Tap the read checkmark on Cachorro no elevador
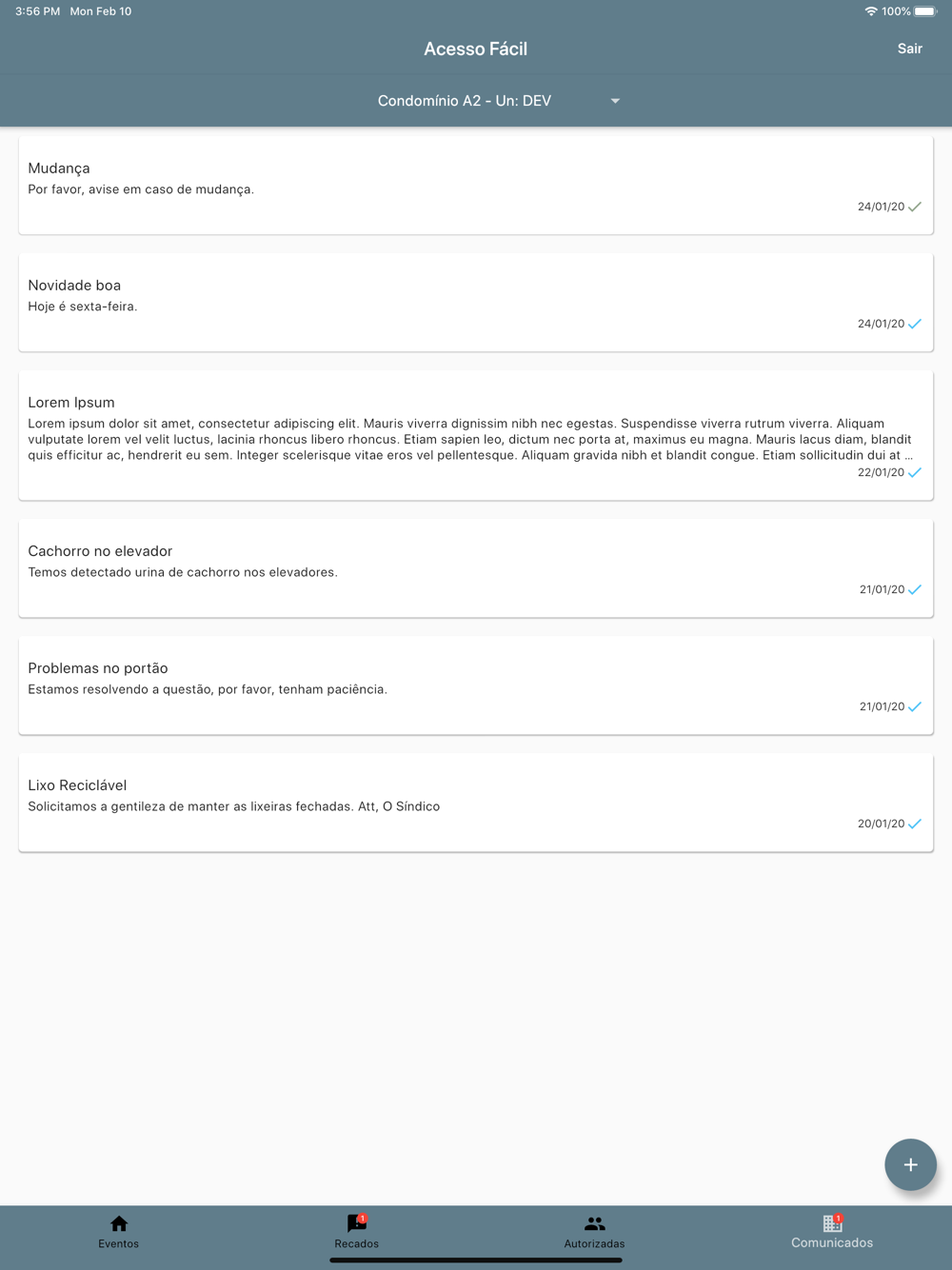This screenshot has width=952, height=1270. tap(915, 589)
